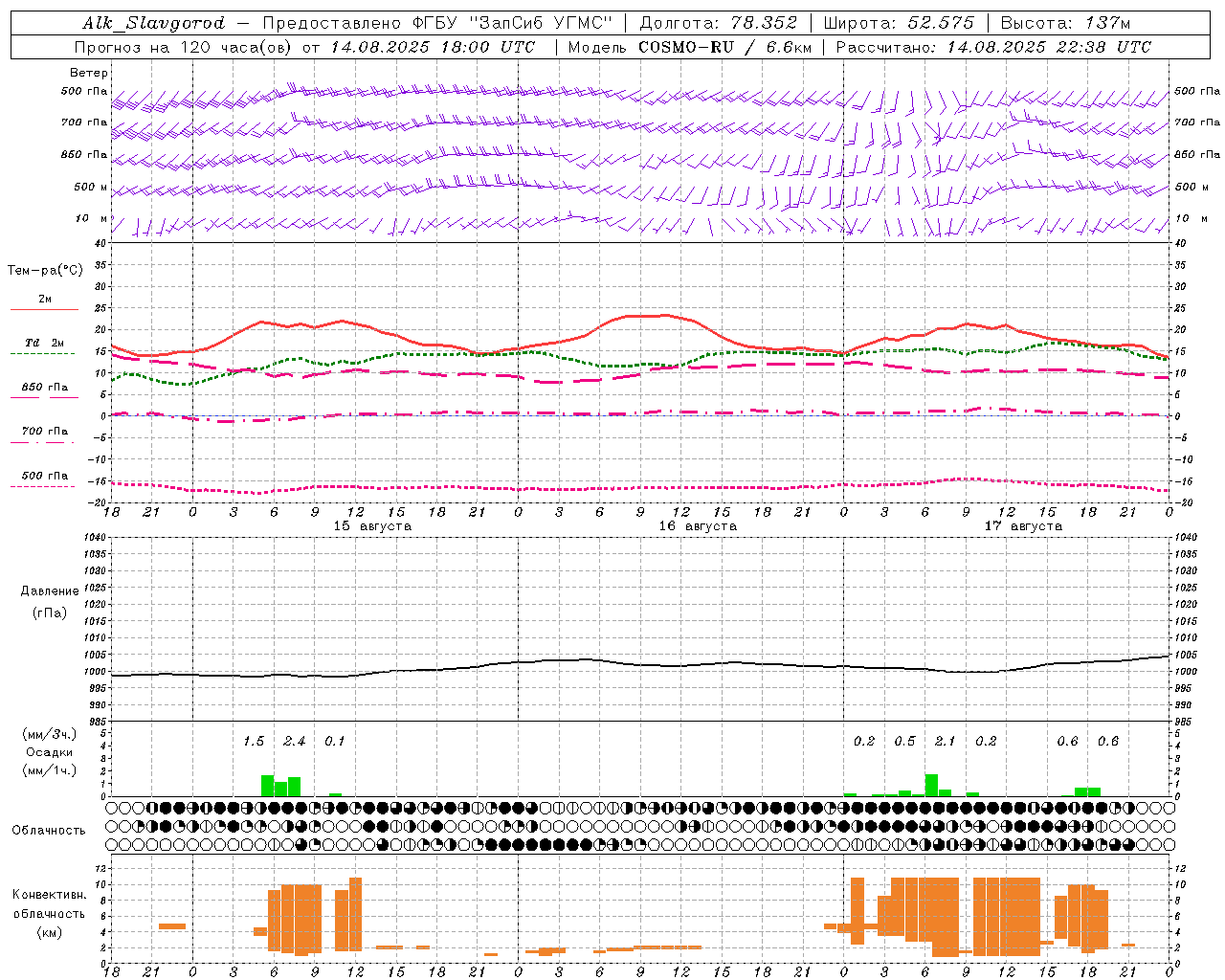Viewport: 1225px width, 980px height.
Task: Click the black pressure curve line
Action: (x=639, y=665)
